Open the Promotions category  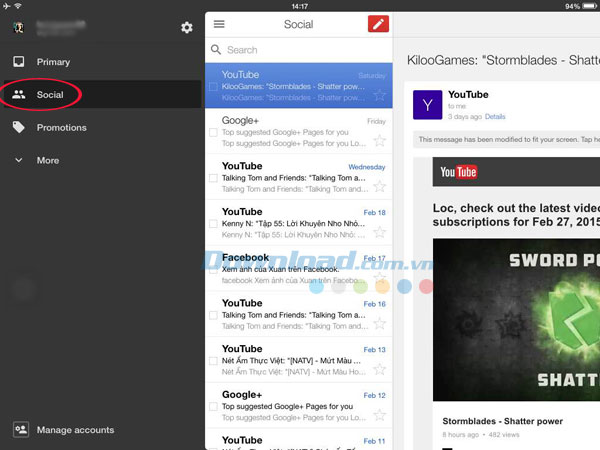(102, 127)
